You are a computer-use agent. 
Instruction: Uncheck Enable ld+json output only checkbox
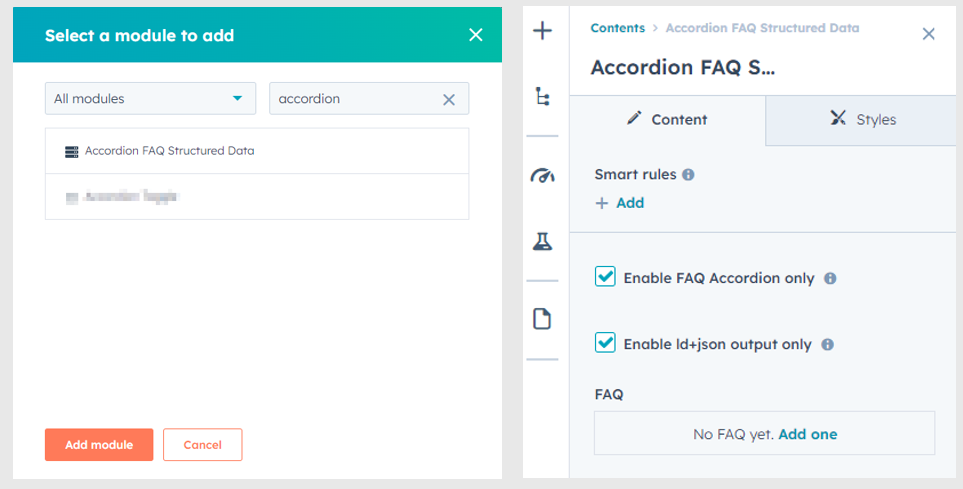[x=605, y=342]
